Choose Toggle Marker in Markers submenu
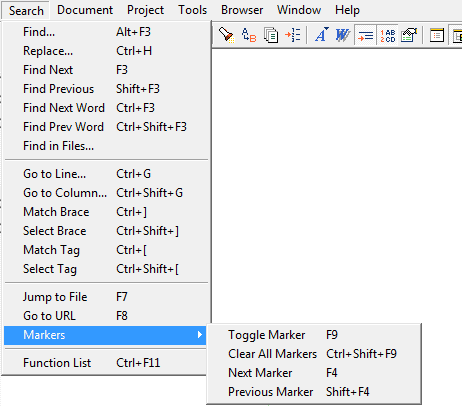462x406 pixels. [x=314, y=335]
